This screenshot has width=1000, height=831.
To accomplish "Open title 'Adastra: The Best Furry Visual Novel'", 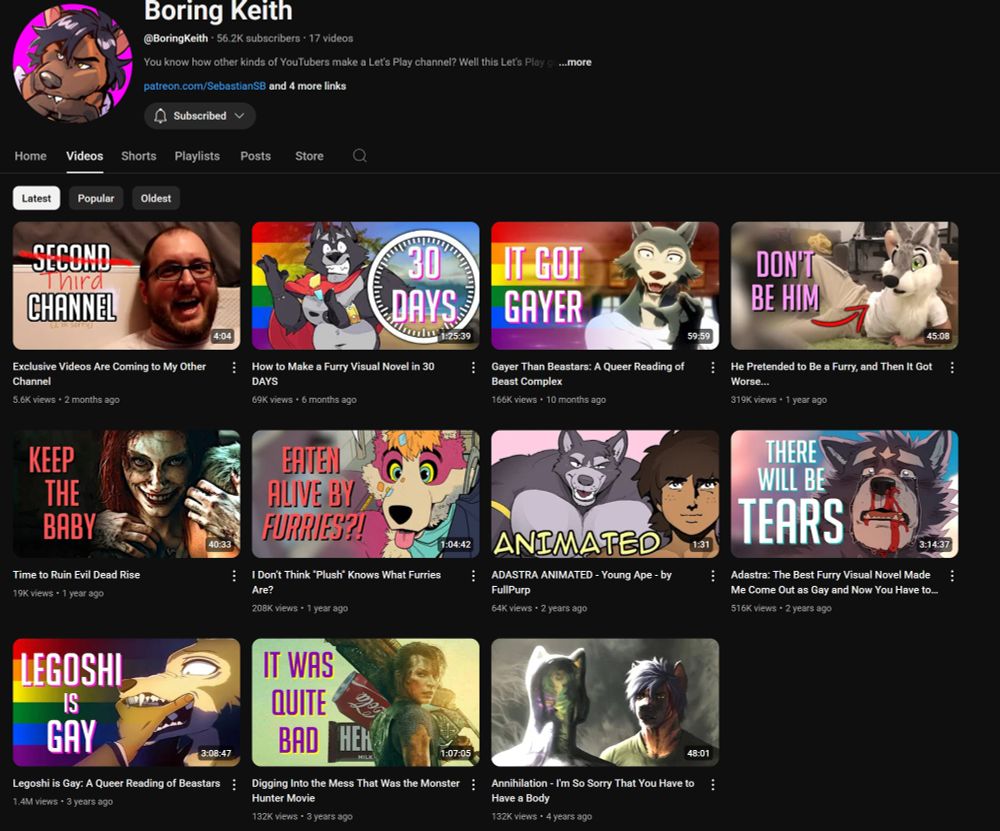I will point(834,582).
